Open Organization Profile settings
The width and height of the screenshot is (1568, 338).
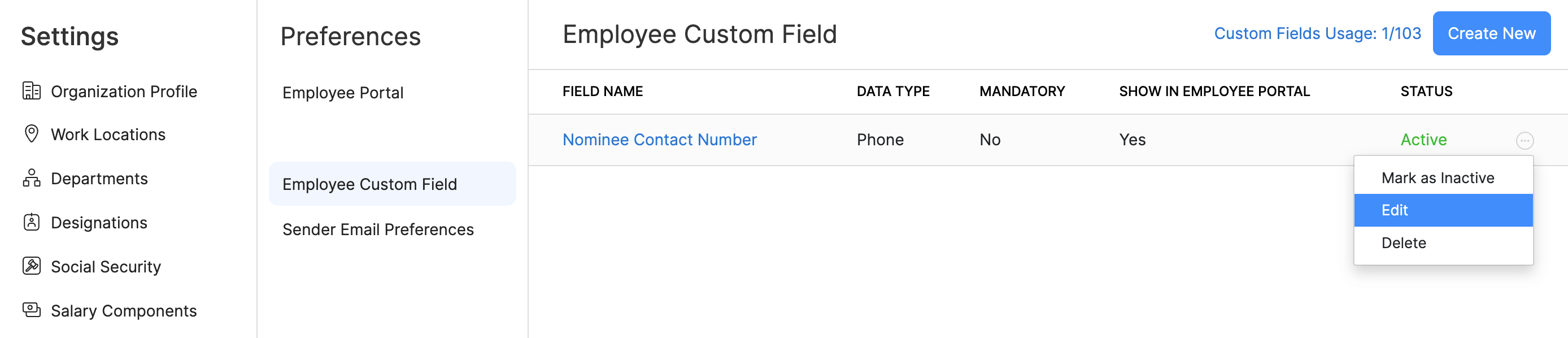[x=124, y=92]
